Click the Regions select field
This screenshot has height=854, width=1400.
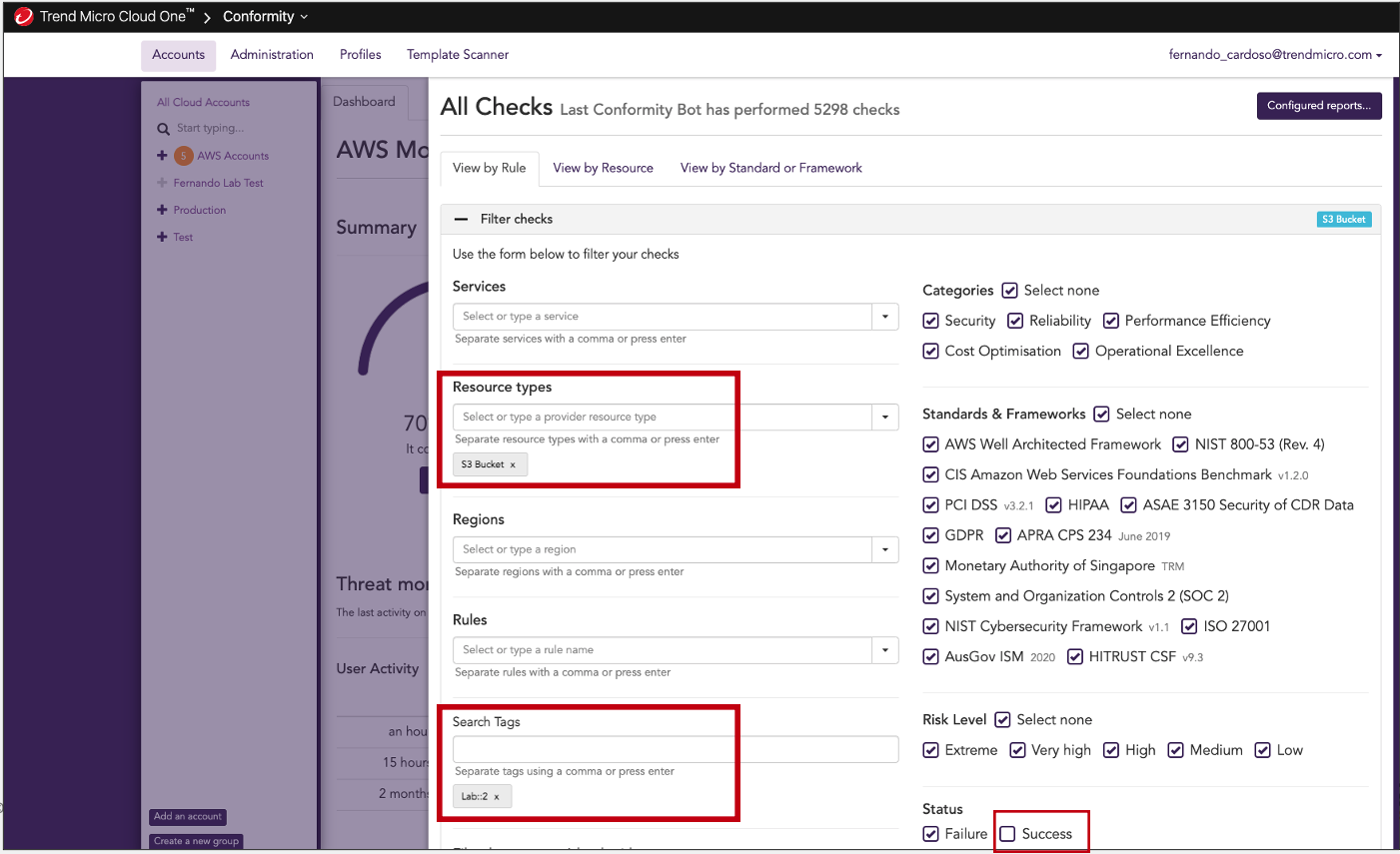663,549
